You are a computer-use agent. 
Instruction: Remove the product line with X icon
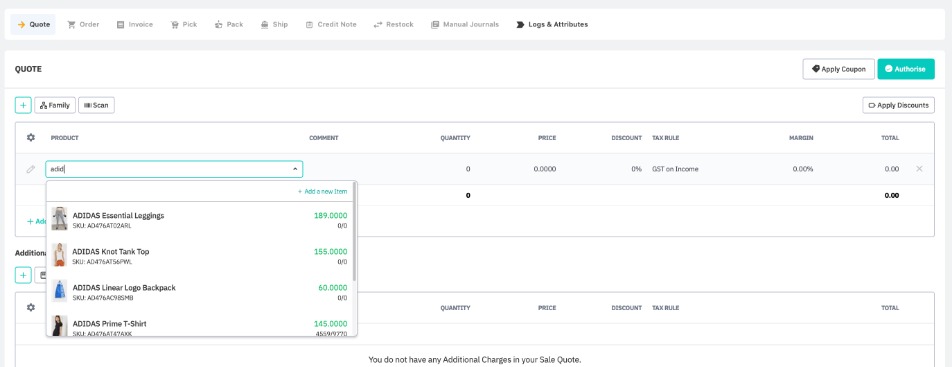tap(919, 169)
